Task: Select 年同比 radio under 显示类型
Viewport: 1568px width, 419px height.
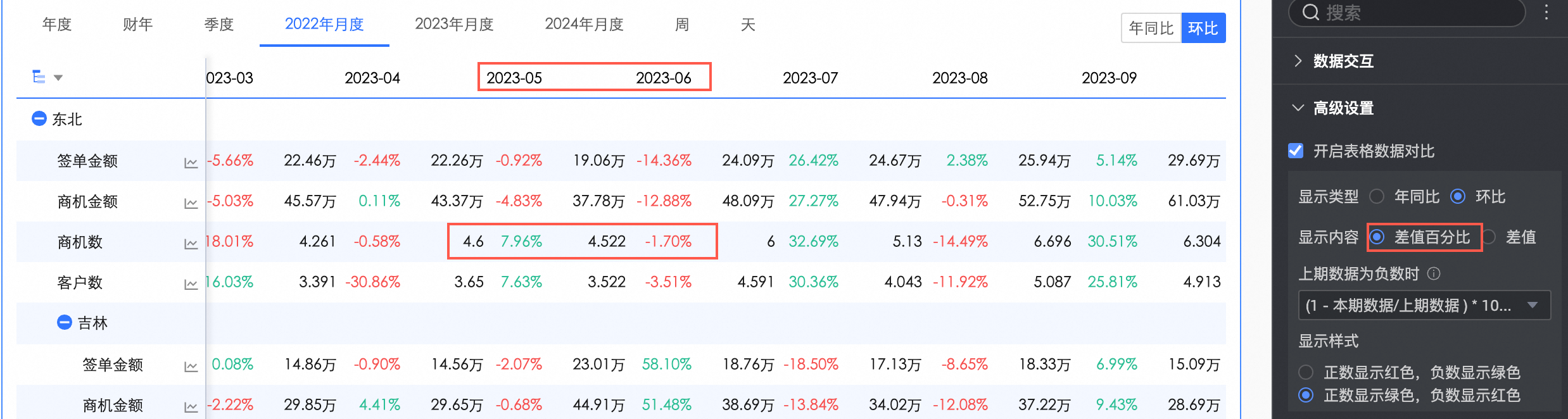Action: click(x=1377, y=197)
